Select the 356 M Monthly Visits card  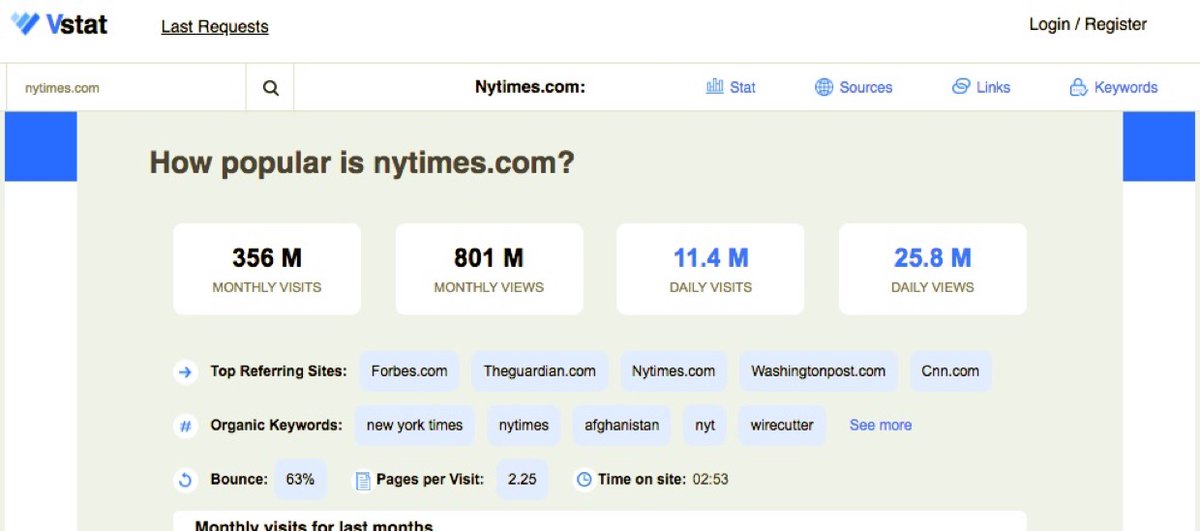tap(267, 269)
